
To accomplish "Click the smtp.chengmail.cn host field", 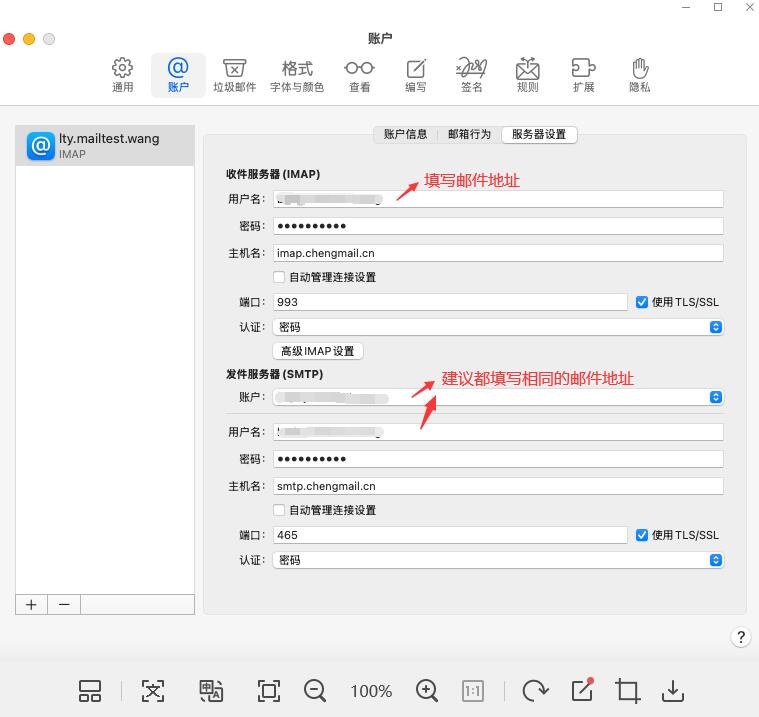I will click(x=498, y=486).
